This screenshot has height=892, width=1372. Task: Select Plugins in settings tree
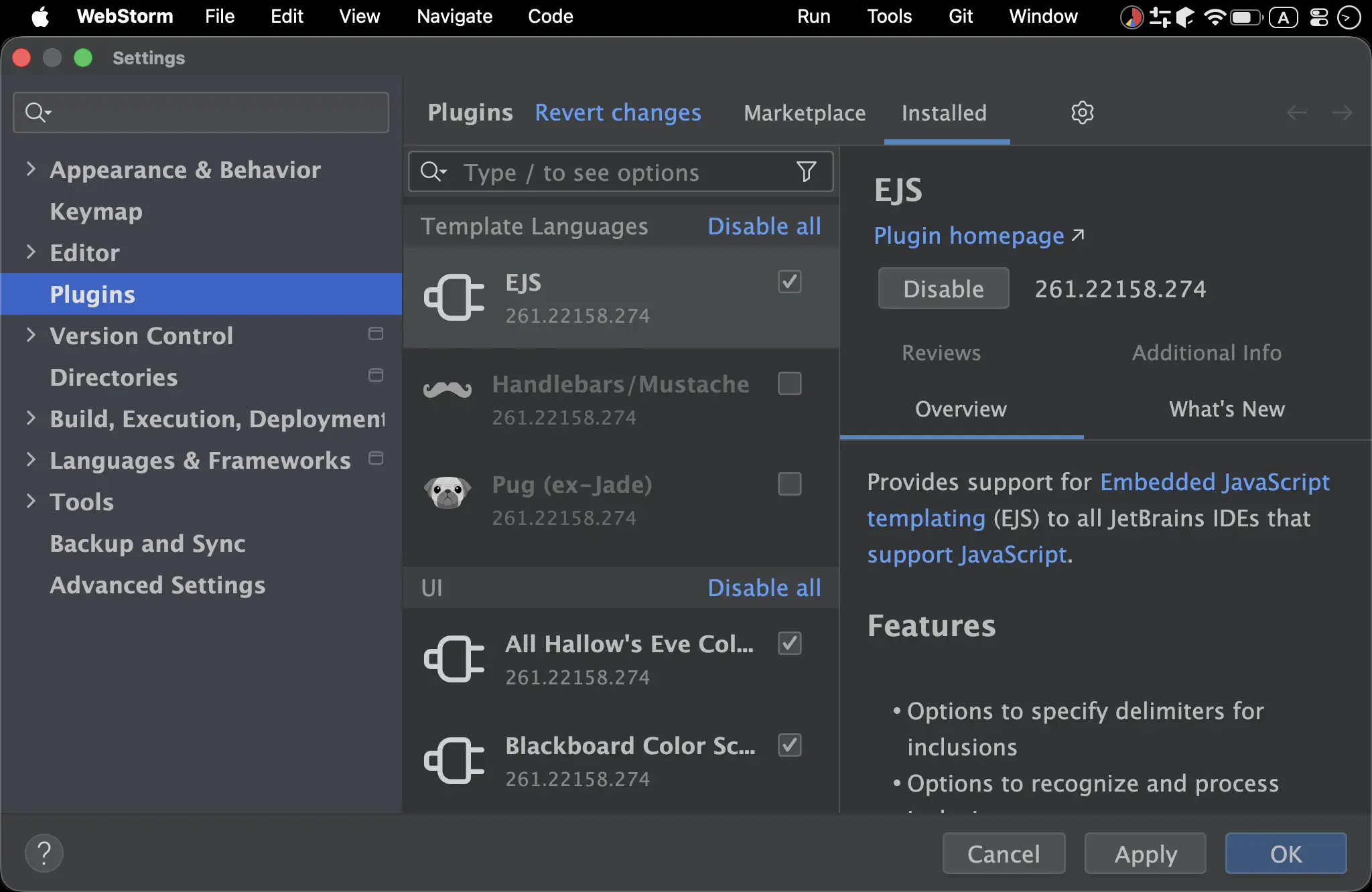click(x=201, y=294)
